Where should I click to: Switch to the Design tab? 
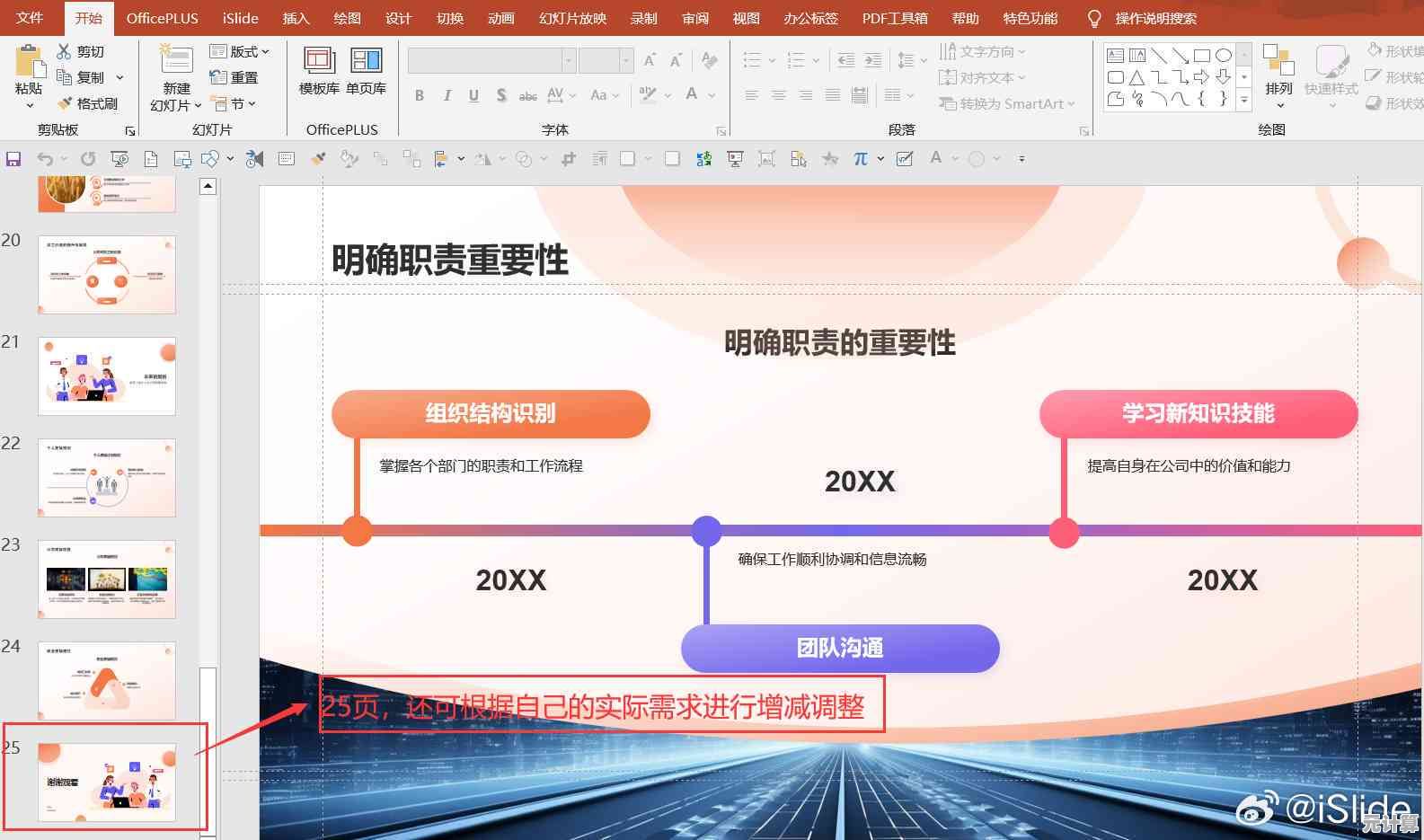click(398, 18)
